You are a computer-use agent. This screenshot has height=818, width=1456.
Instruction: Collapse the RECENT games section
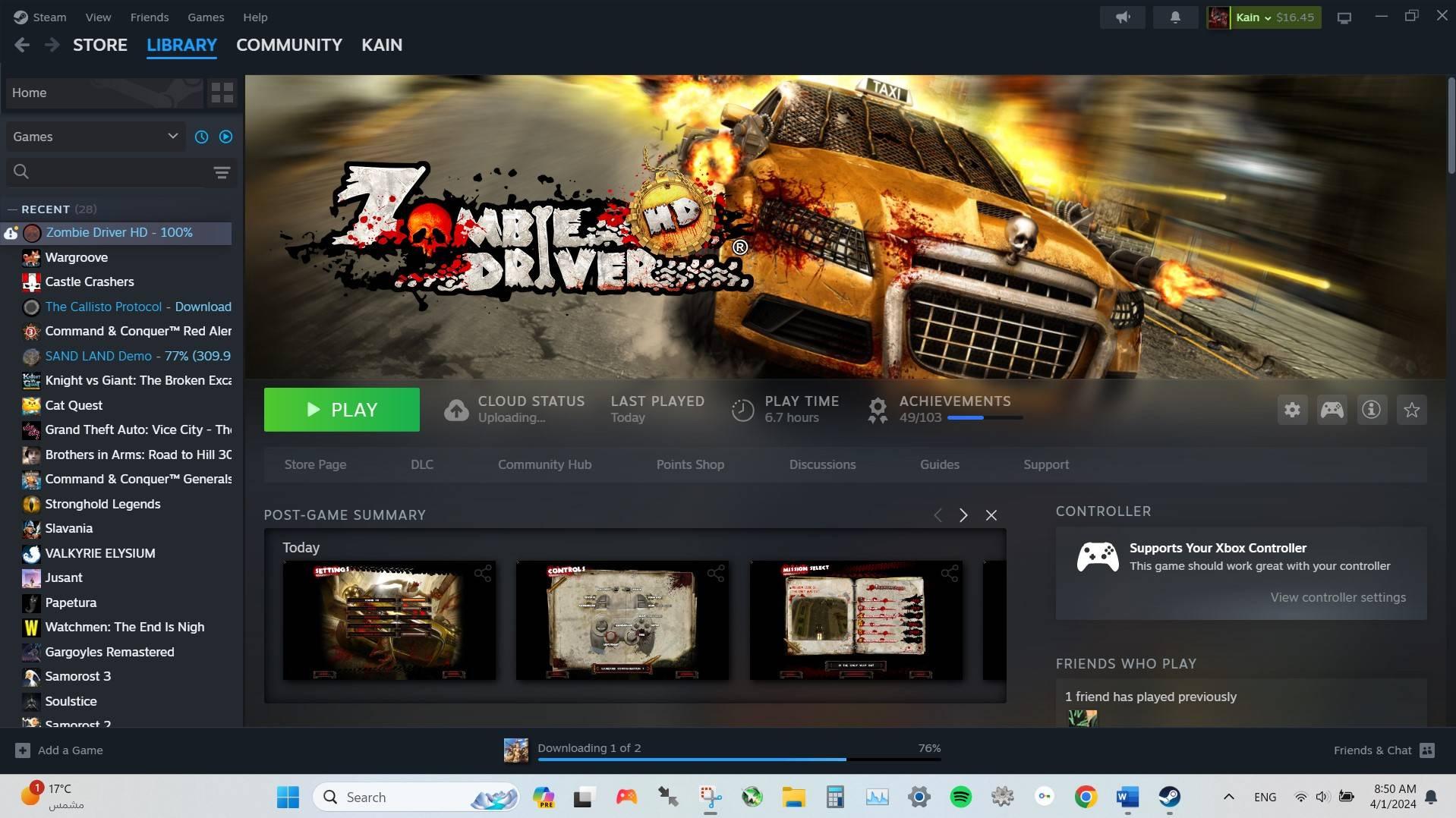point(11,209)
